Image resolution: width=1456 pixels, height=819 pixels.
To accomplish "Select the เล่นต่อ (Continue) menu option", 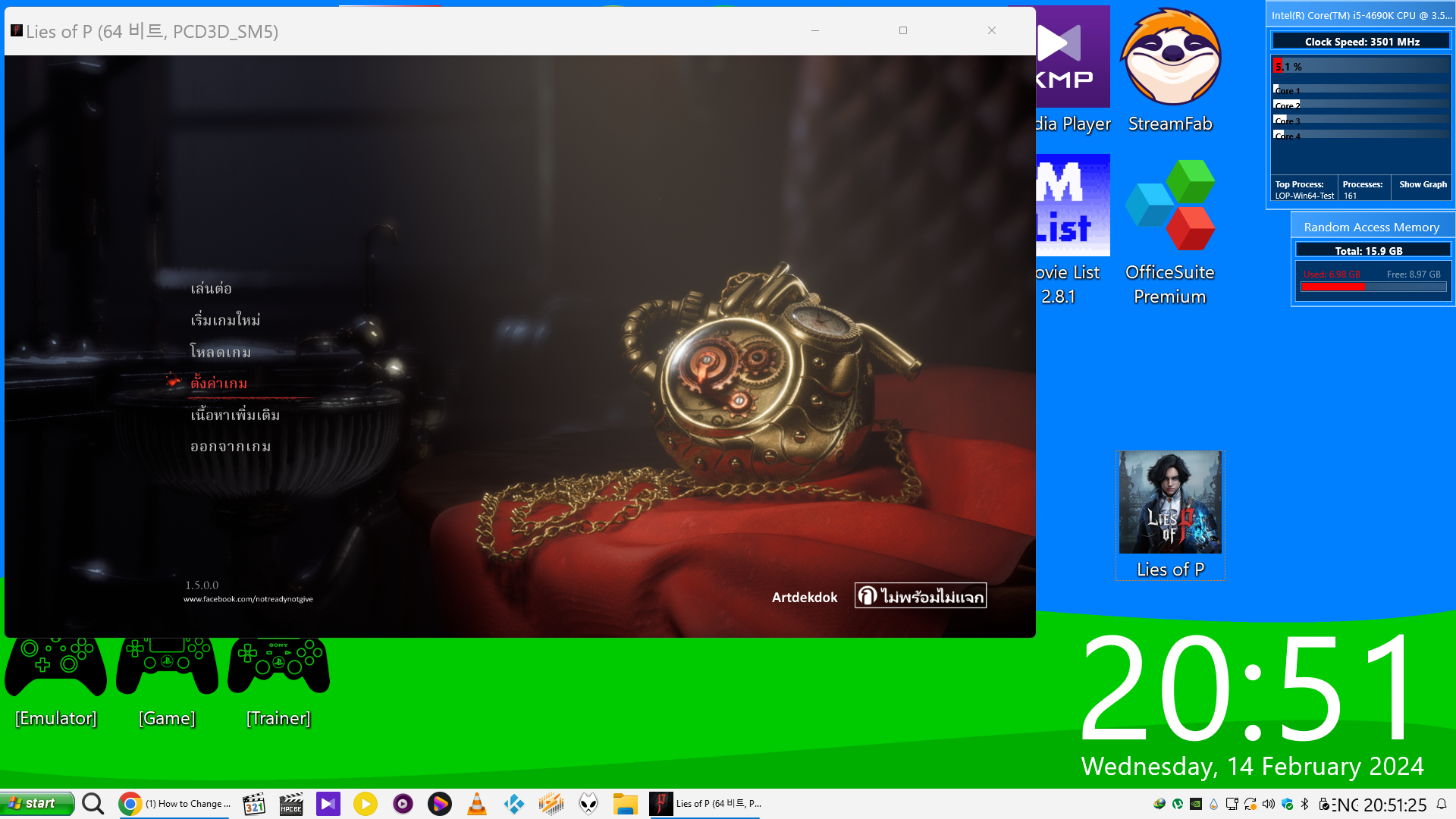I will [211, 288].
